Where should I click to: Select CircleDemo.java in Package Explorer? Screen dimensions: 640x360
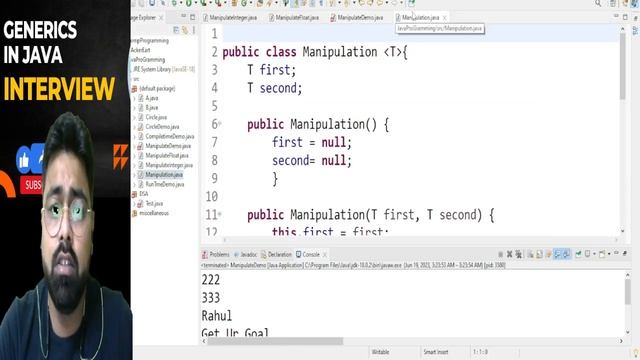(162, 127)
